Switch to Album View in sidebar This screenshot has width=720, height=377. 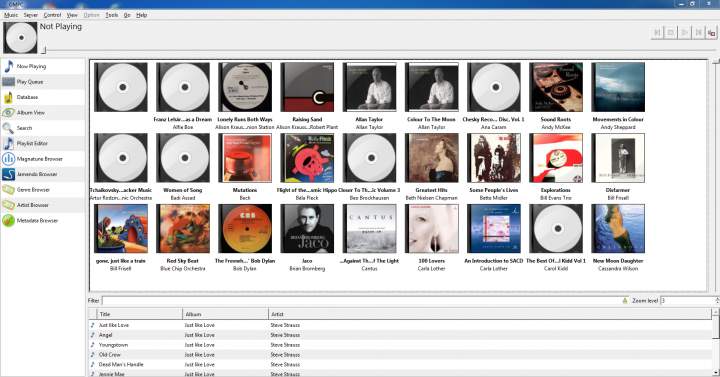[x=42, y=113]
